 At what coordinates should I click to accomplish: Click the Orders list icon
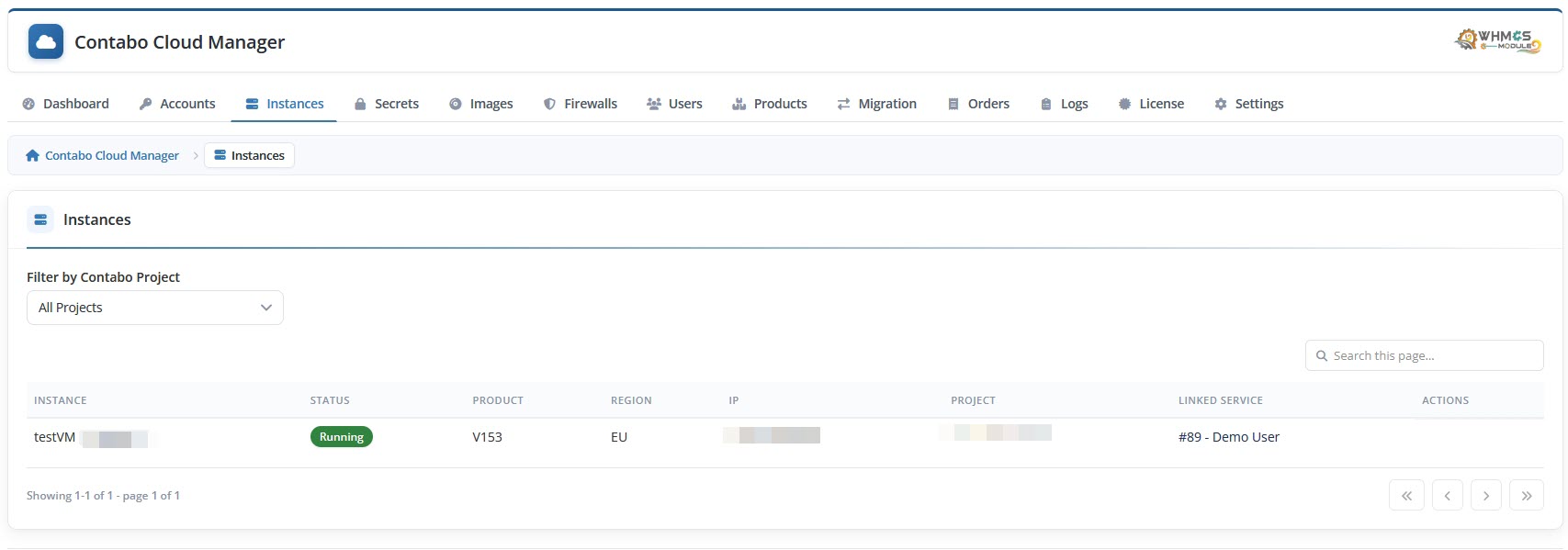pyautogui.click(x=953, y=104)
